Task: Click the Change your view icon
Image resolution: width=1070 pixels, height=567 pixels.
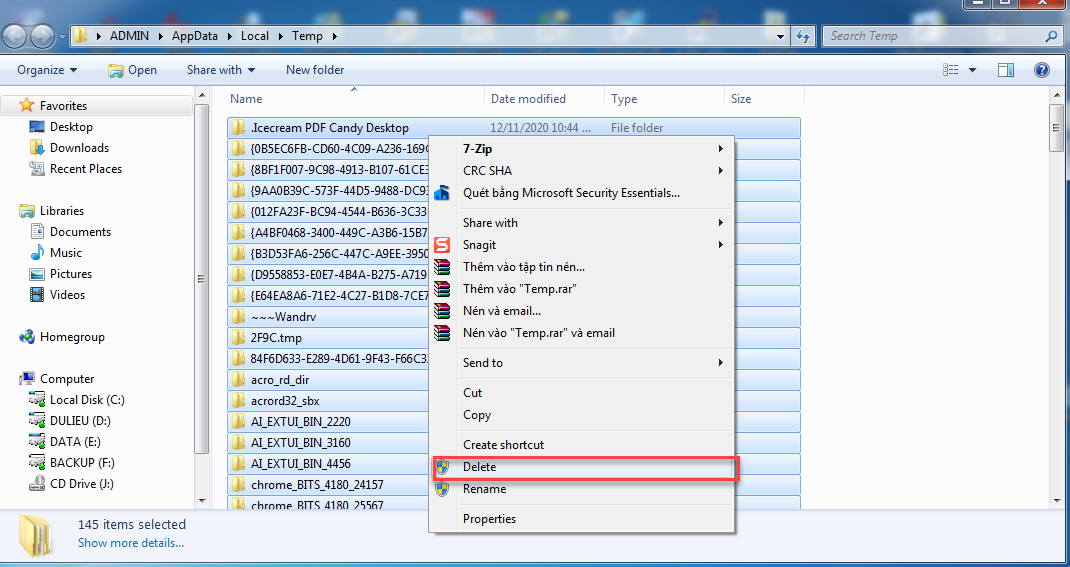Action: pyautogui.click(x=951, y=70)
